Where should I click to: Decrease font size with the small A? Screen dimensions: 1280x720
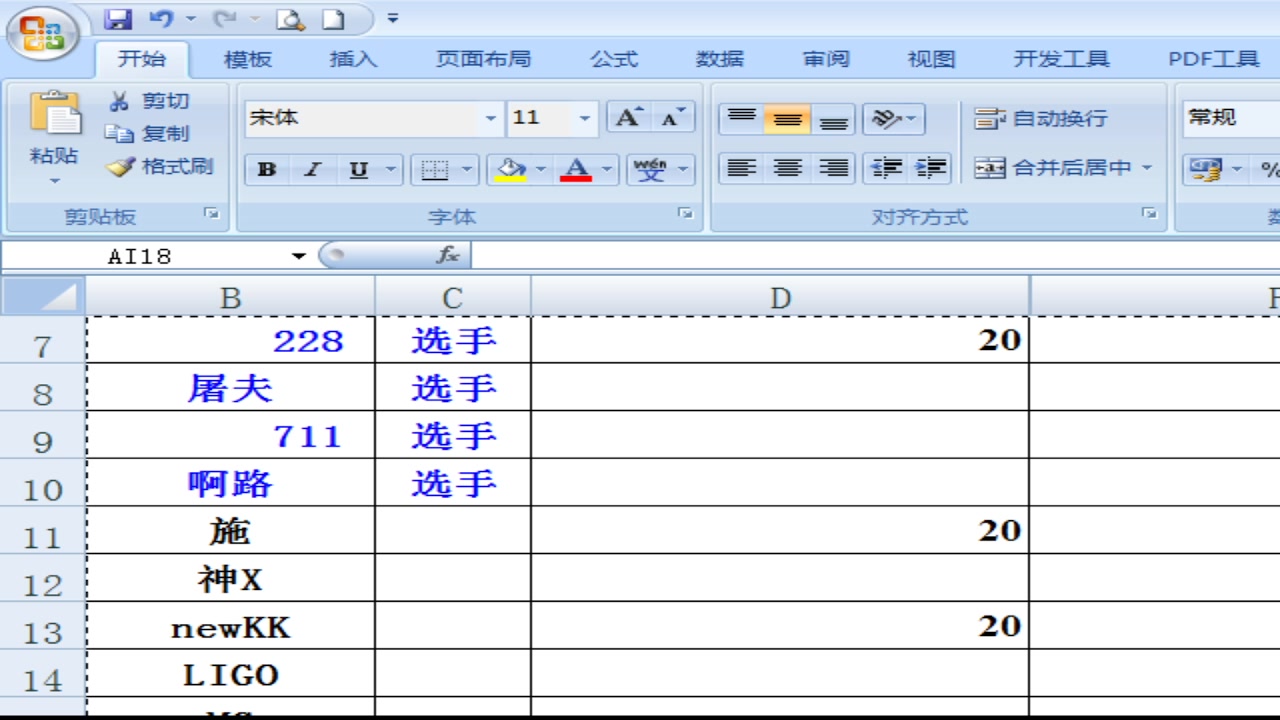point(672,118)
